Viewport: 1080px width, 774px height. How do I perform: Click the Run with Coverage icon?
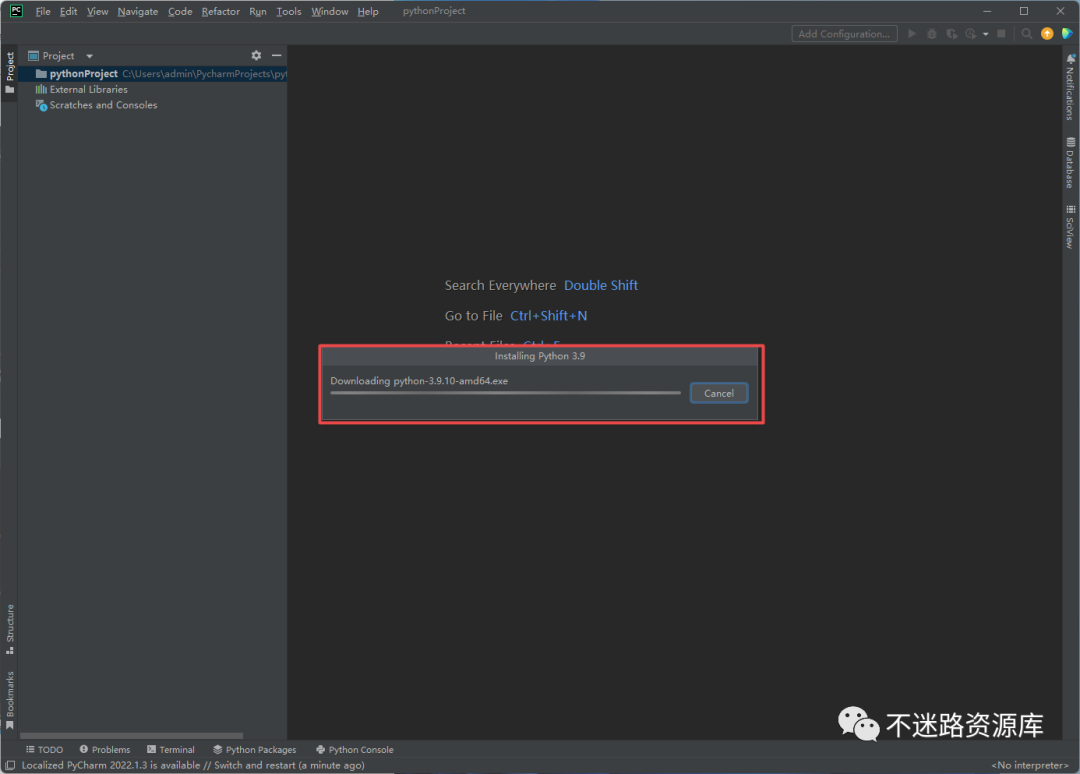pyautogui.click(x=952, y=34)
